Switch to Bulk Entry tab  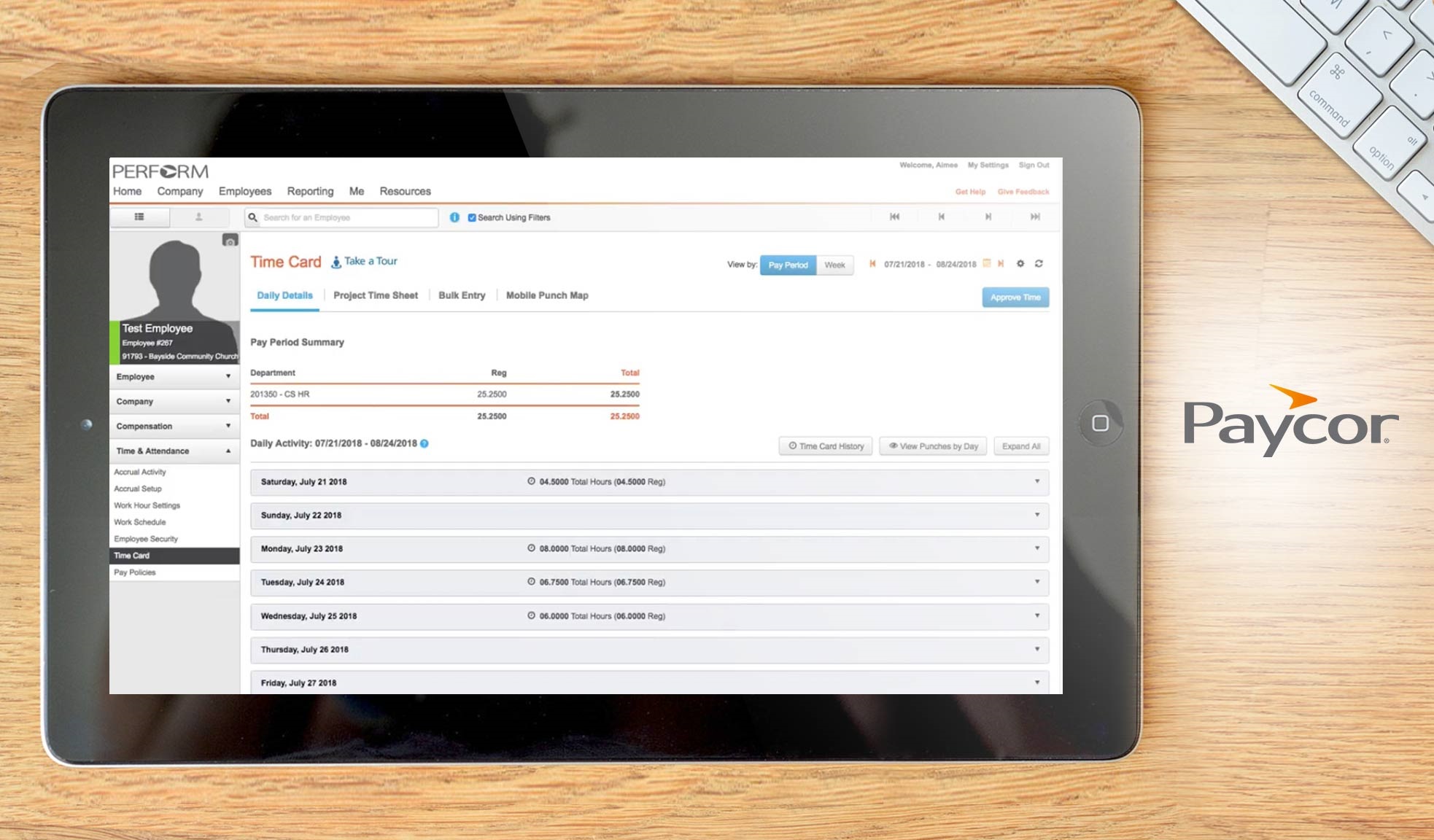pyautogui.click(x=462, y=295)
